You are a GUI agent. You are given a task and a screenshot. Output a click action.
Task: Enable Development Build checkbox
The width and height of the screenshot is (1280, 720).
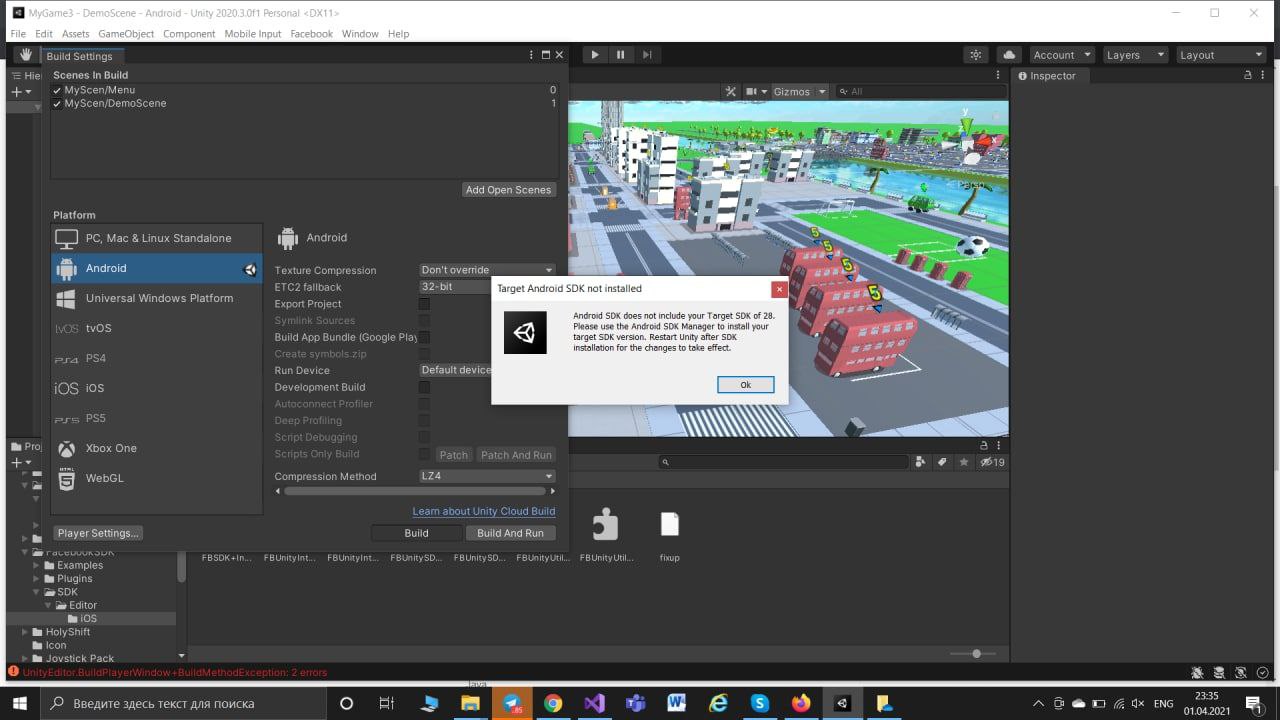coord(424,387)
